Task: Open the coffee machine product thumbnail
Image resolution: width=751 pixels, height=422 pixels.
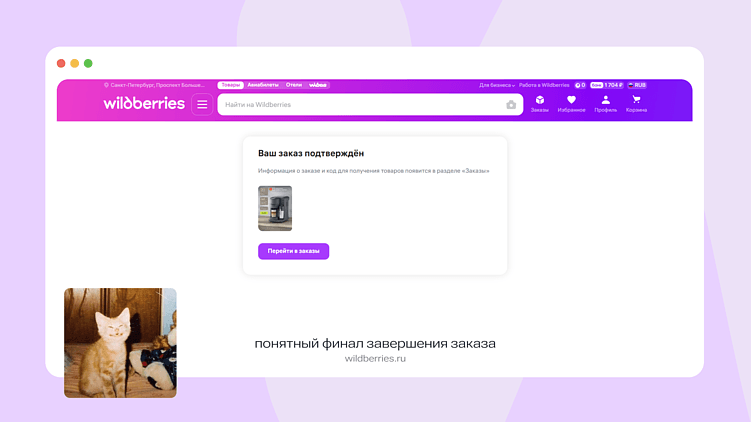Action: coord(275,208)
